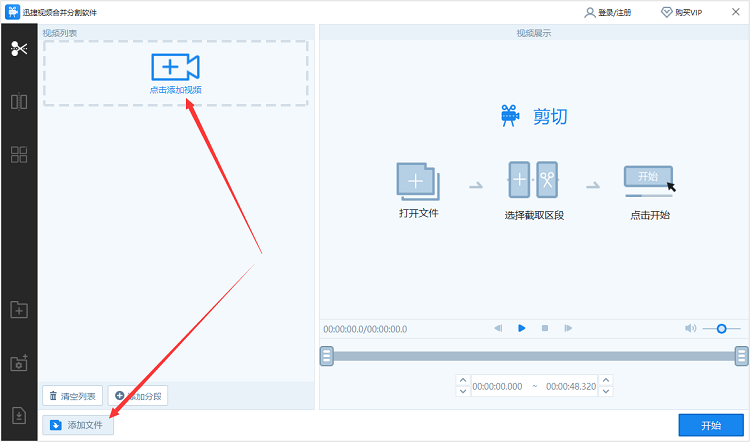This screenshot has height=442, width=750.
Task: Mute audio with the speaker icon
Action: pos(690,328)
